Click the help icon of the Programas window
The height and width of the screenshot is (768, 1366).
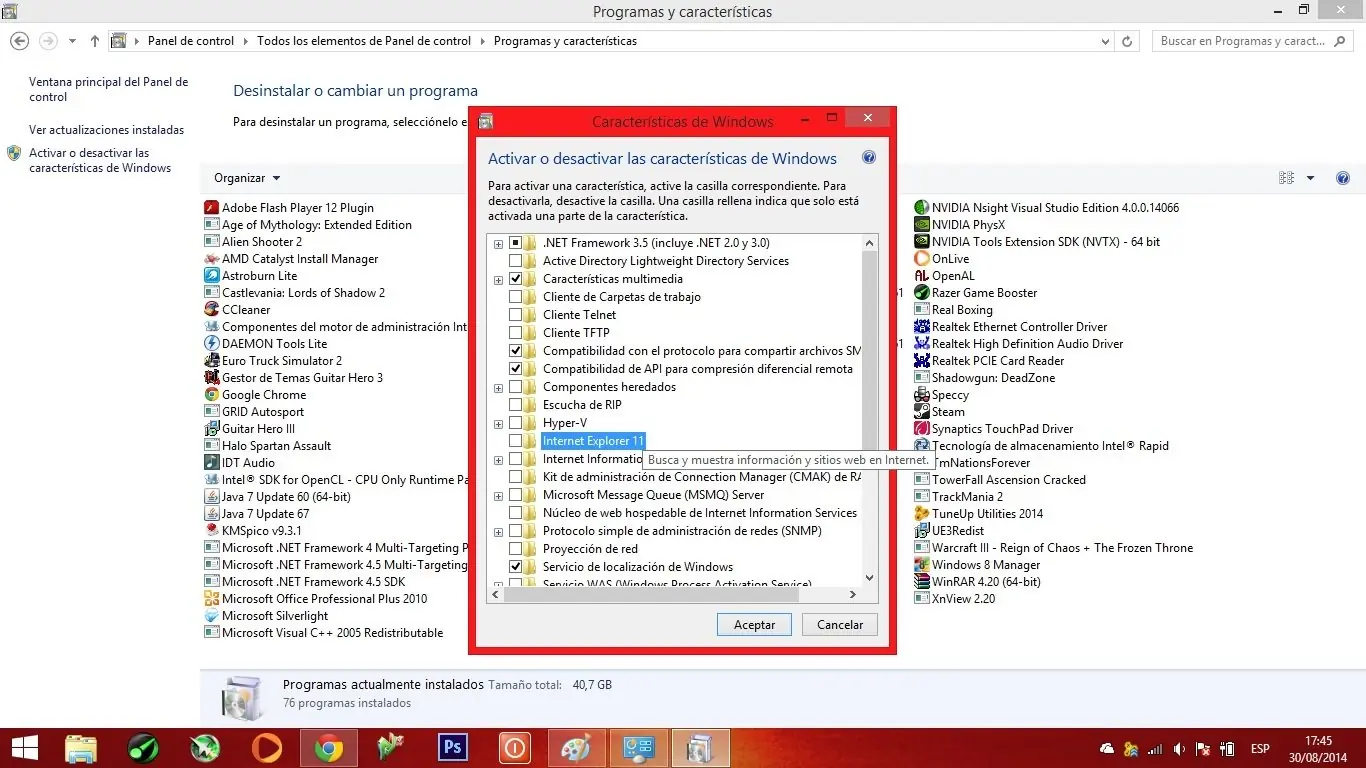(x=1343, y=178)
